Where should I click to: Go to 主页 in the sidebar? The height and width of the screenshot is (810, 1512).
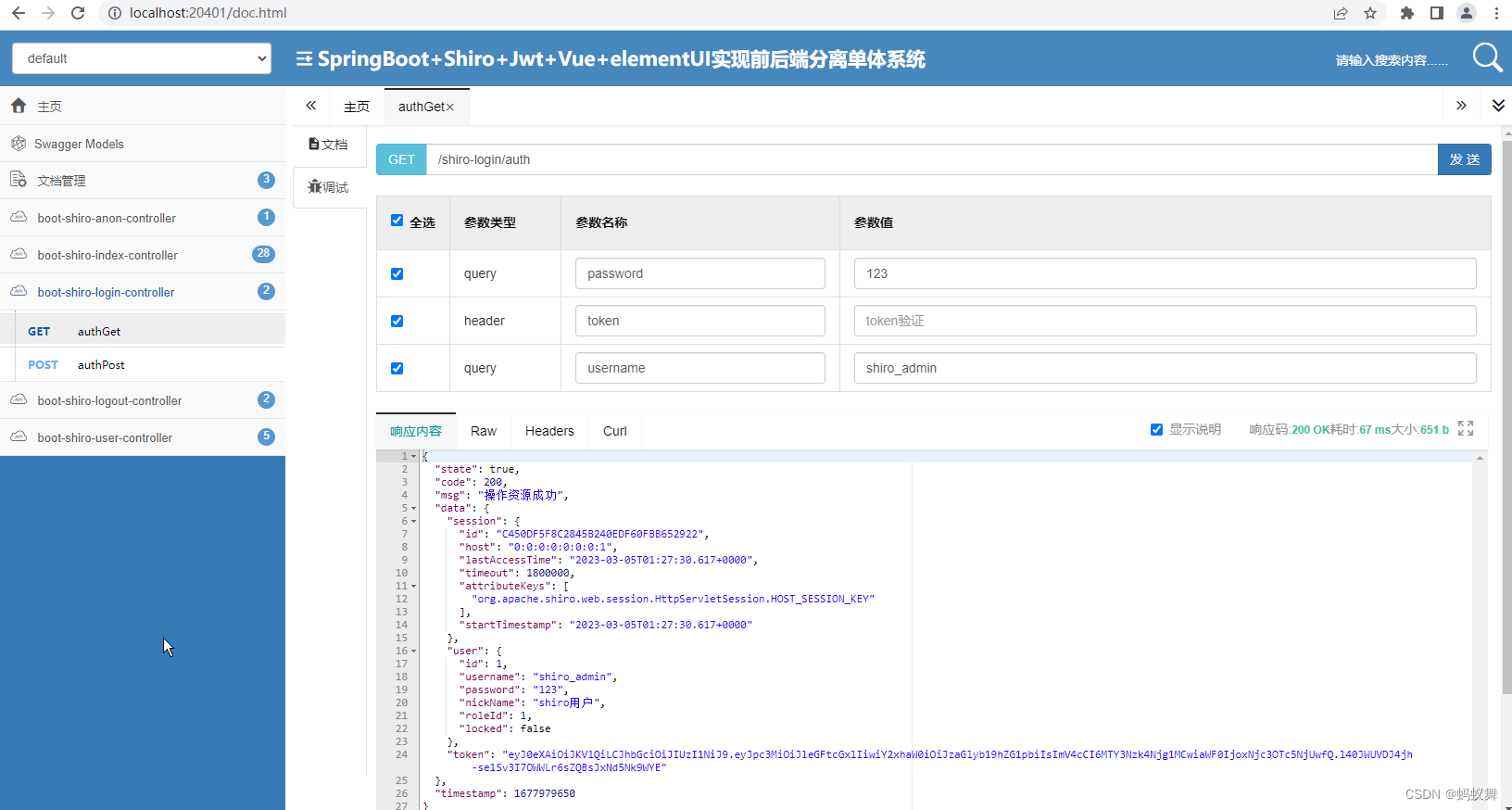(143, 107)
